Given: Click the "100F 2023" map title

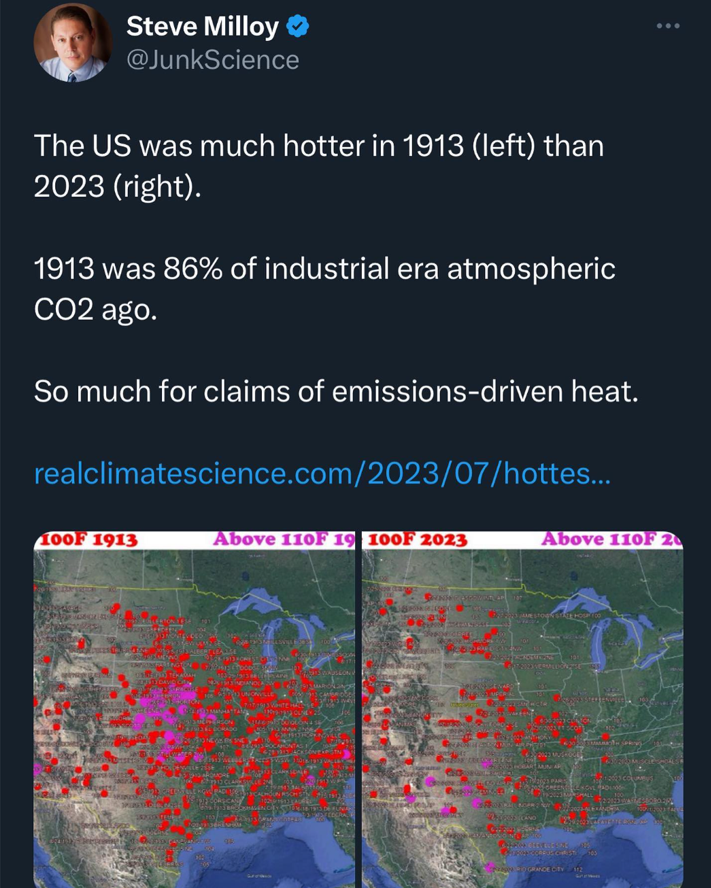Looking at the screenshot, I should coord(418,540).
